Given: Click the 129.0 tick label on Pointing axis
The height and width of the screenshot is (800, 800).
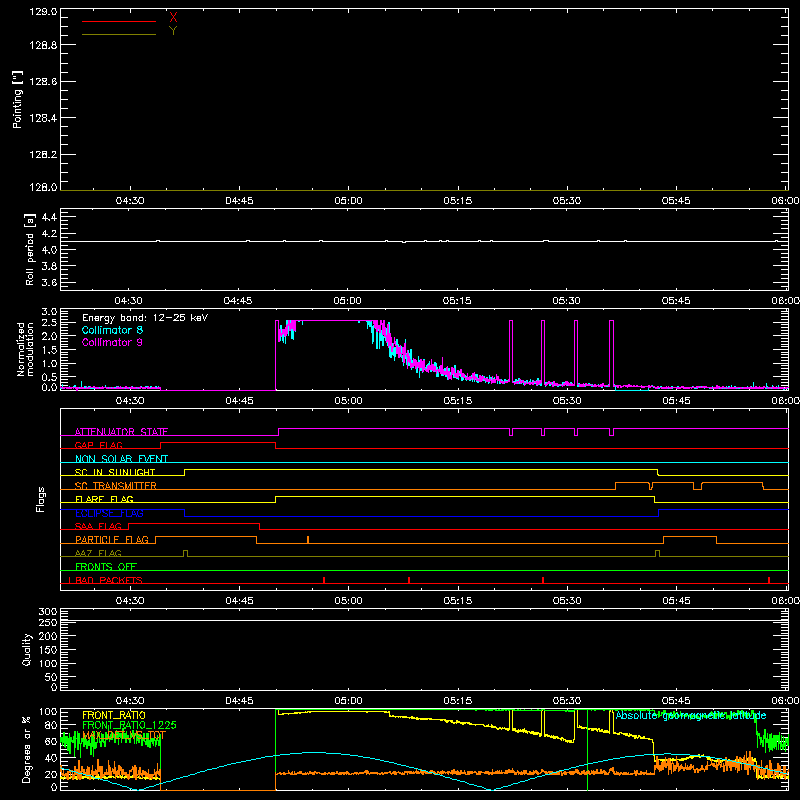Looking at the screenshot, I should click(x=43, y=11).
